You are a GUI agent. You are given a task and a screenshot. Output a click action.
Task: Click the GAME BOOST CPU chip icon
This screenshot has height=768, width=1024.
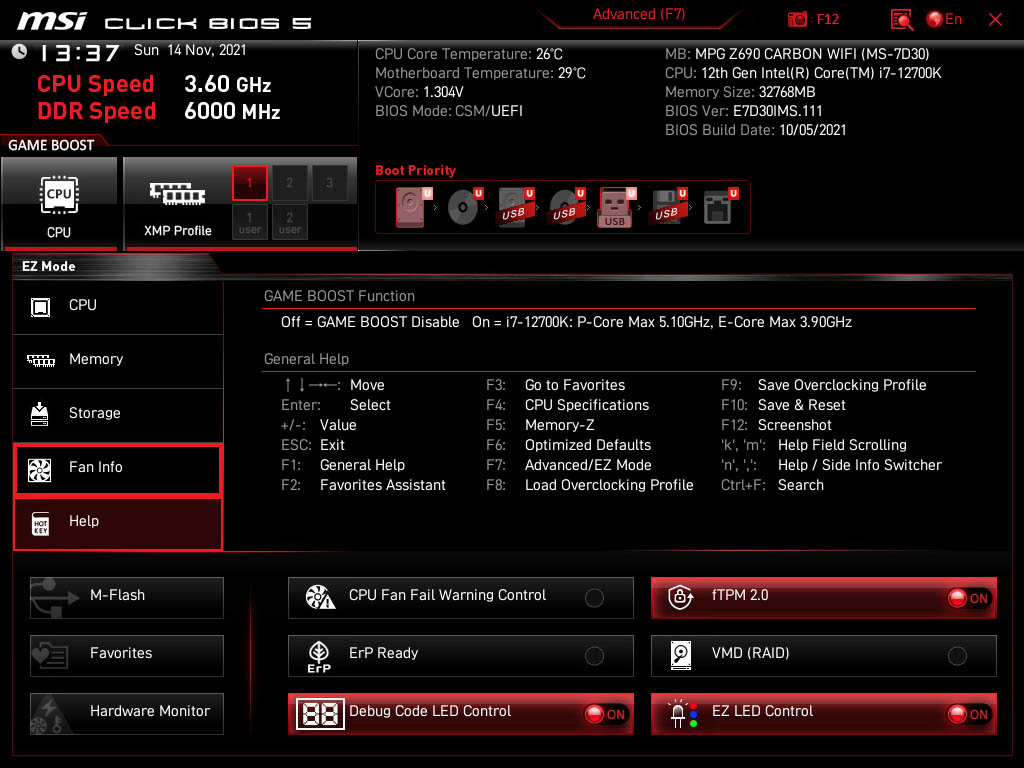[x=59, y=194]
